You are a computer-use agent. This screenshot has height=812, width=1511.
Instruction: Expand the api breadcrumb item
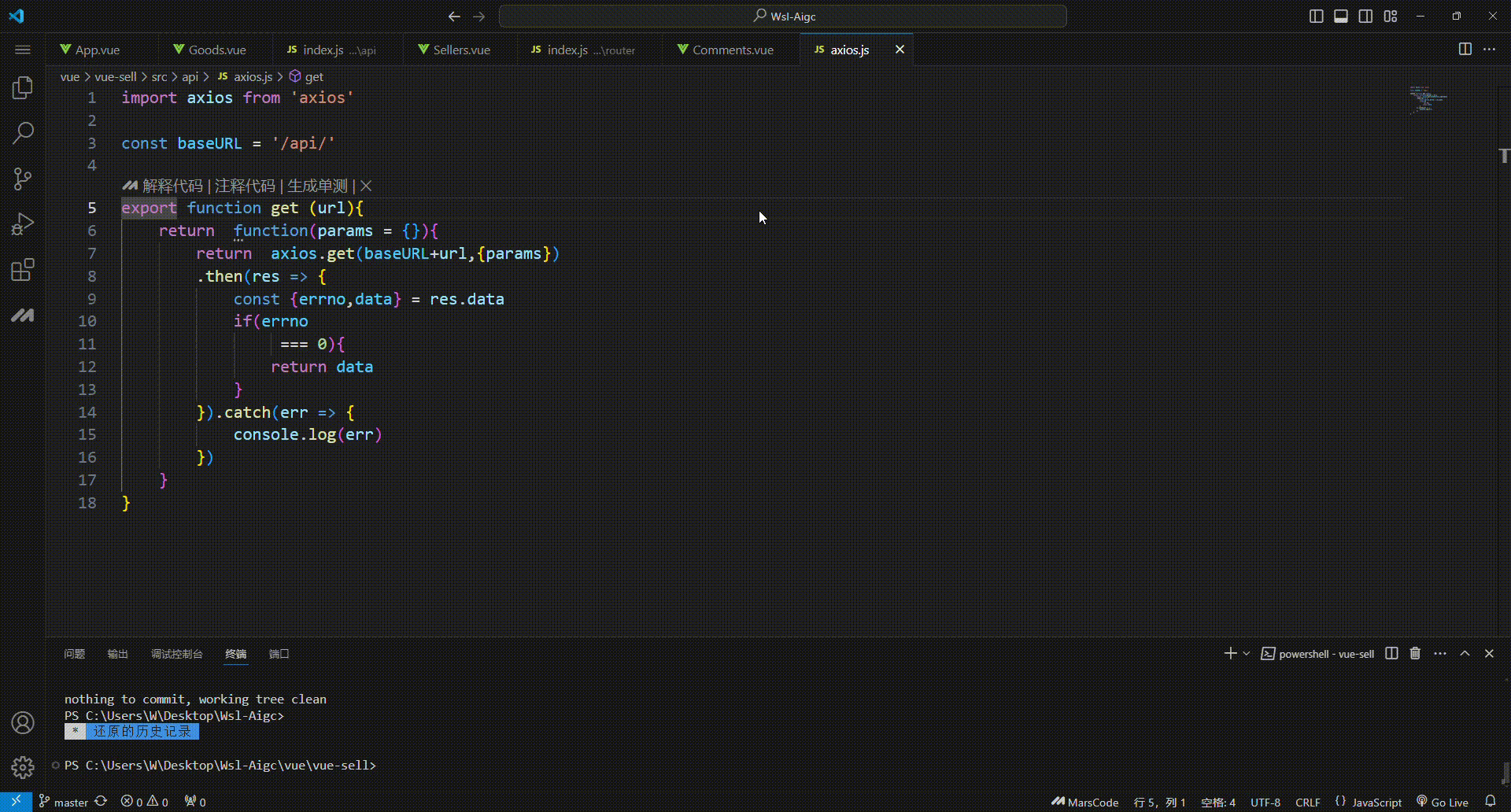pyautogui.click(x=189, y=76)
